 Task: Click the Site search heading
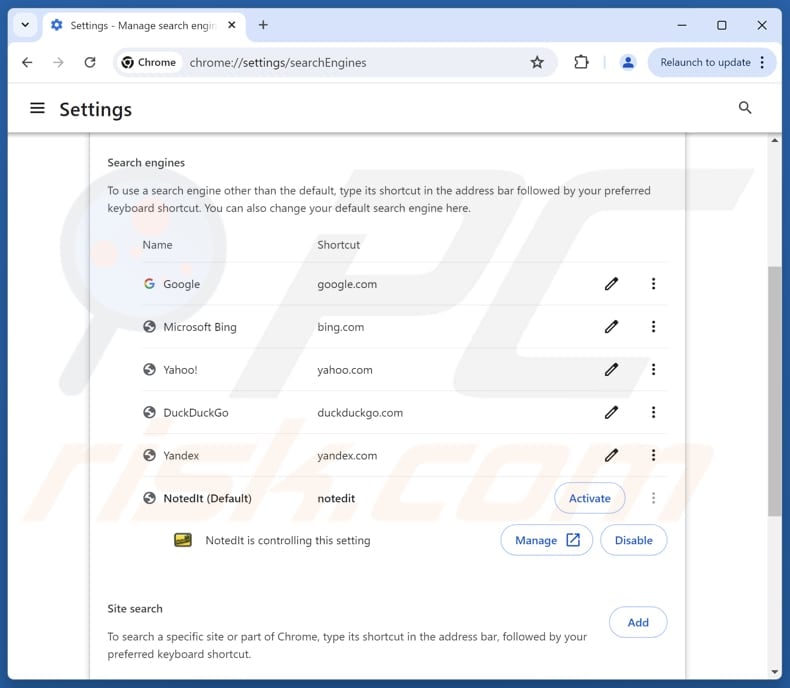pos(135,608)
